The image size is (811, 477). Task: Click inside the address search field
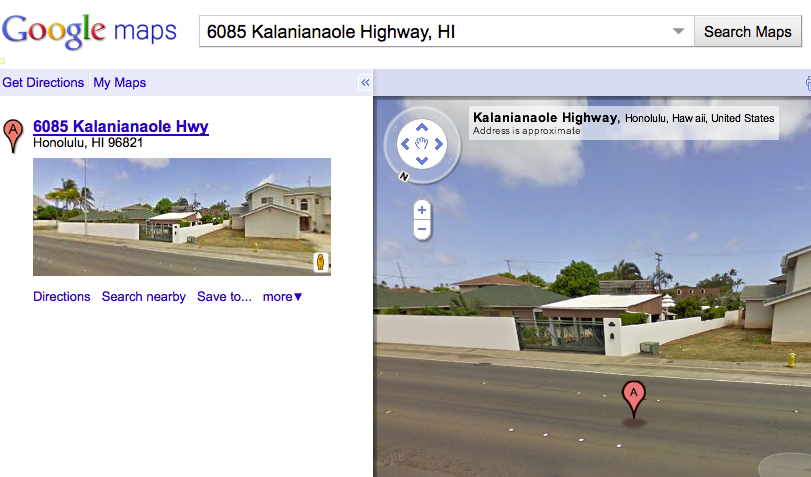tap(434, 32)
